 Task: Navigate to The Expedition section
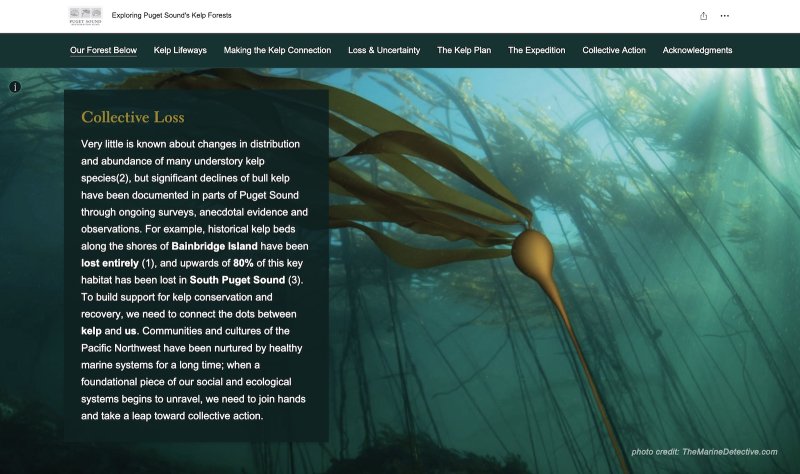pos(536,50)
